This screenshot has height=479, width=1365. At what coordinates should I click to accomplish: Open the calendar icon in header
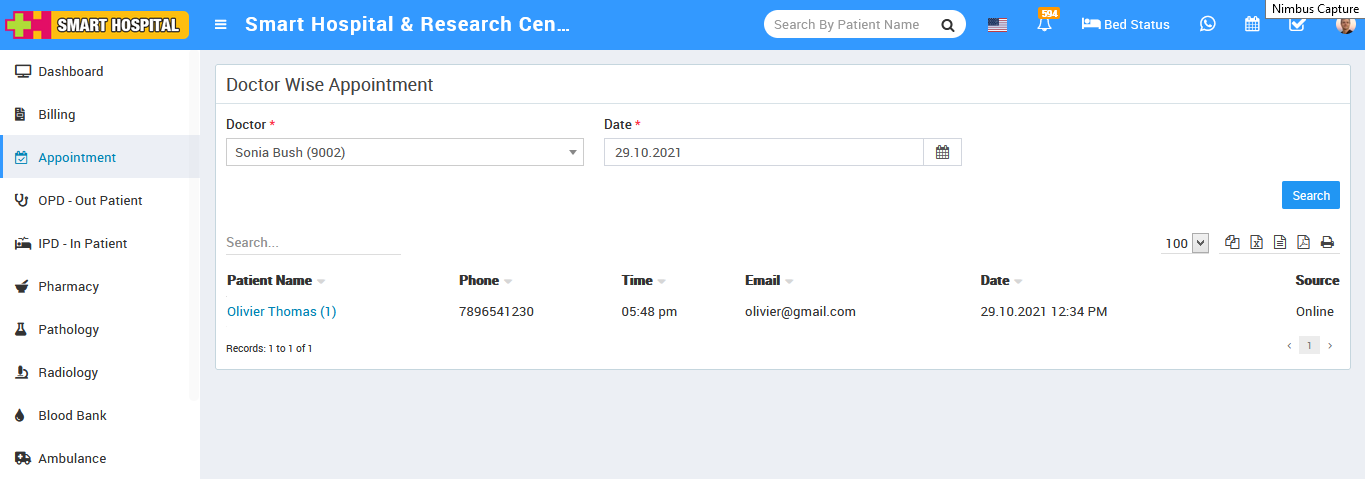pos(1252,24)
